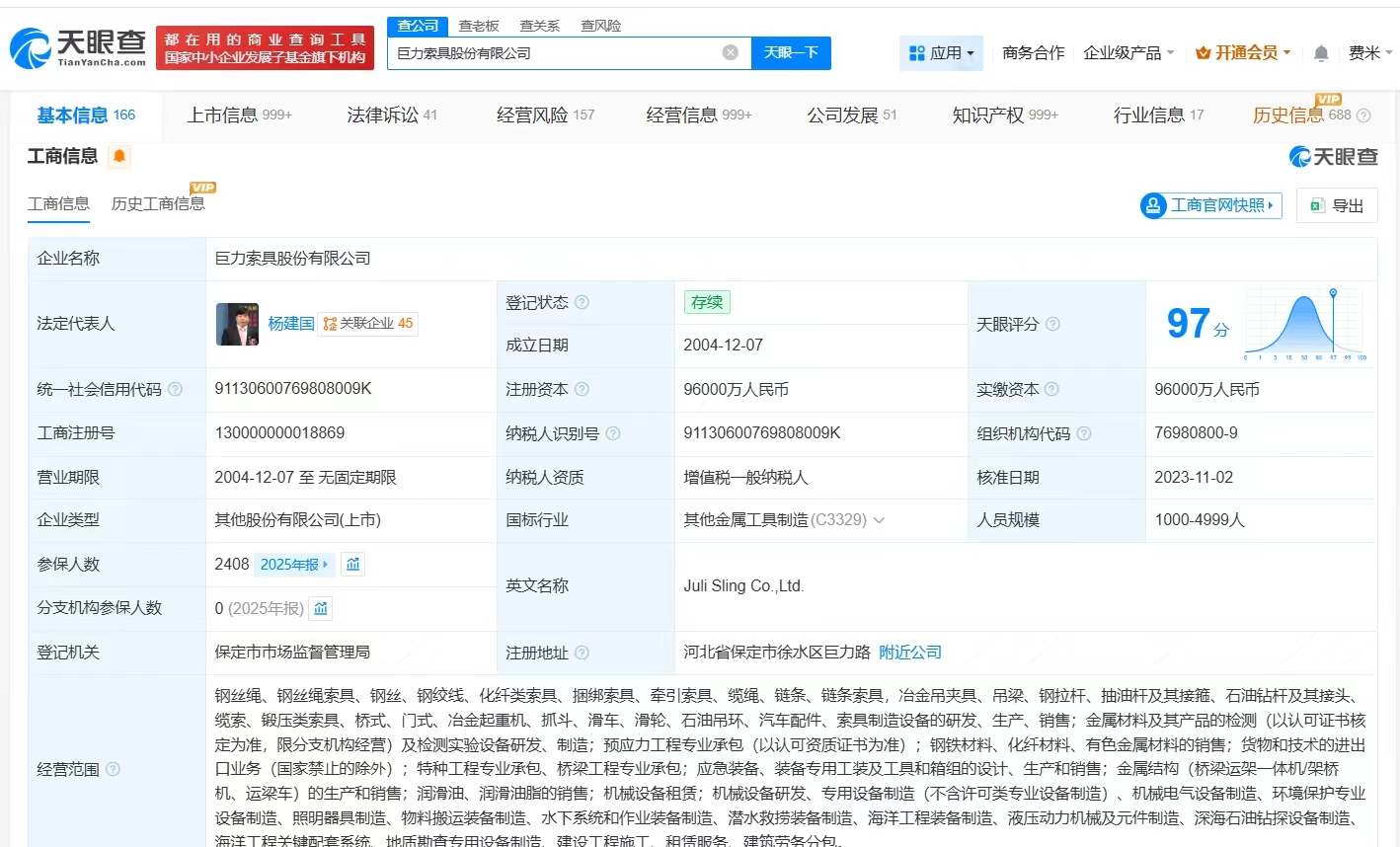Click 工商注册号 value 130000000018869
Screen dimensions: 1400x847
pyautogui.click(x=279, y=433)
